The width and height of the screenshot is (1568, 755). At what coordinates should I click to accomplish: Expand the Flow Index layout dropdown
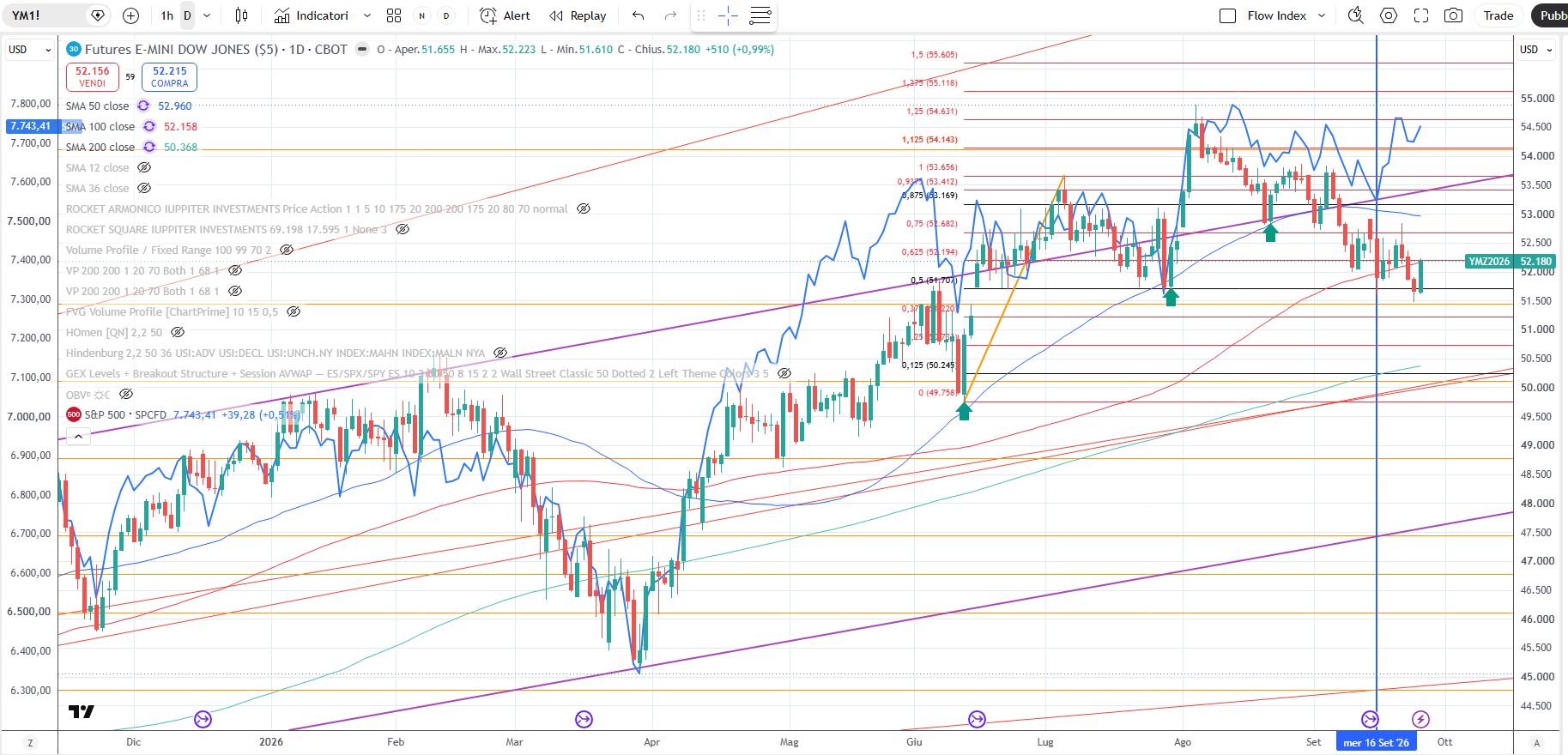pos(1322,15)
